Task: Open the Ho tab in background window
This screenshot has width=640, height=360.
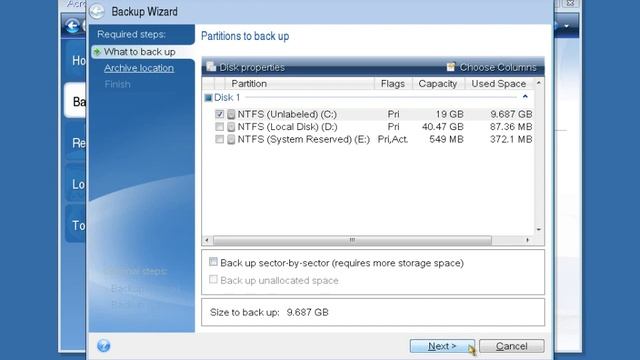Action: [x=76, y=60]
